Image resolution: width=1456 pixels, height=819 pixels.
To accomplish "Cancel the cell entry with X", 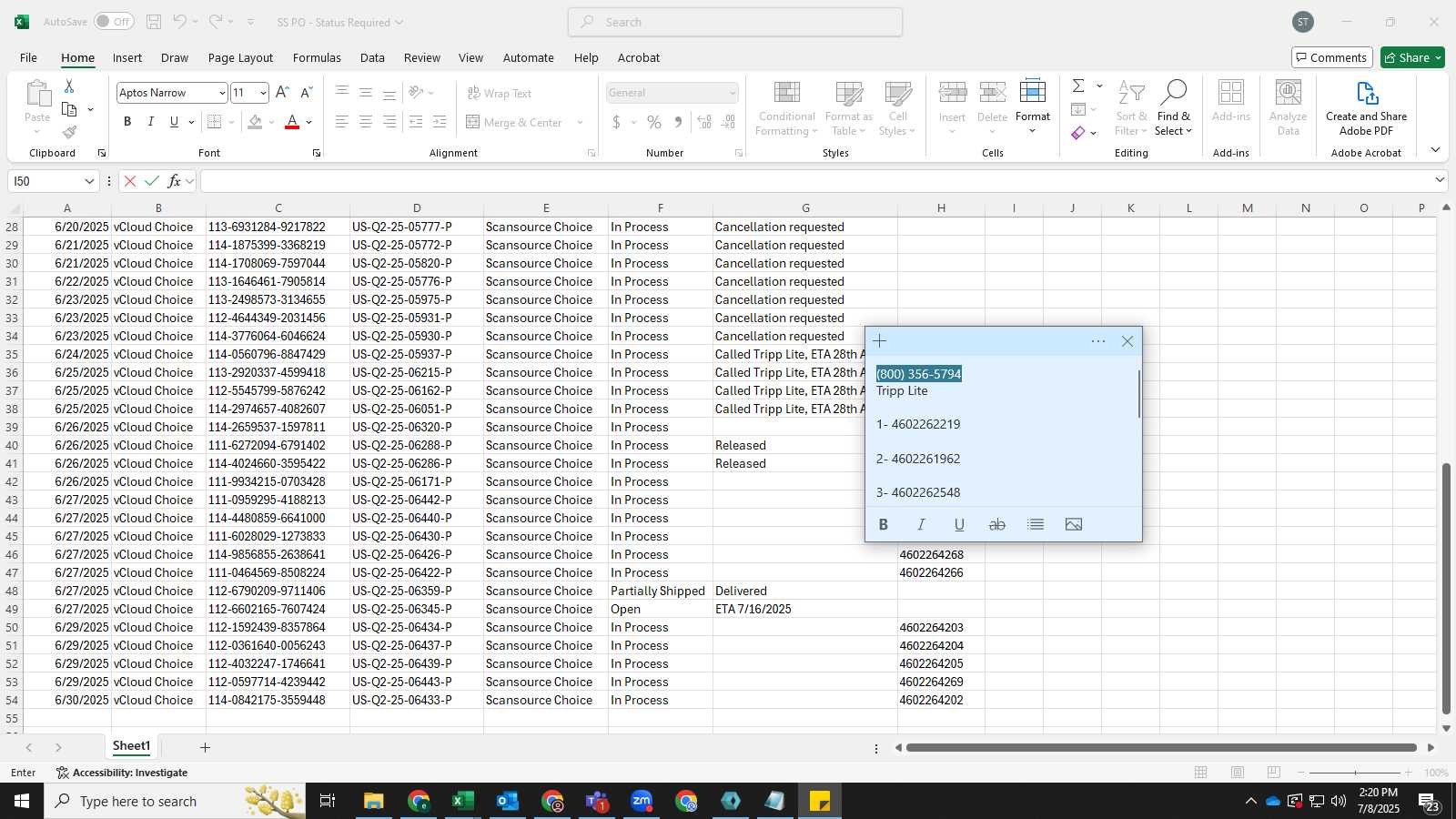I will point(130,181).
